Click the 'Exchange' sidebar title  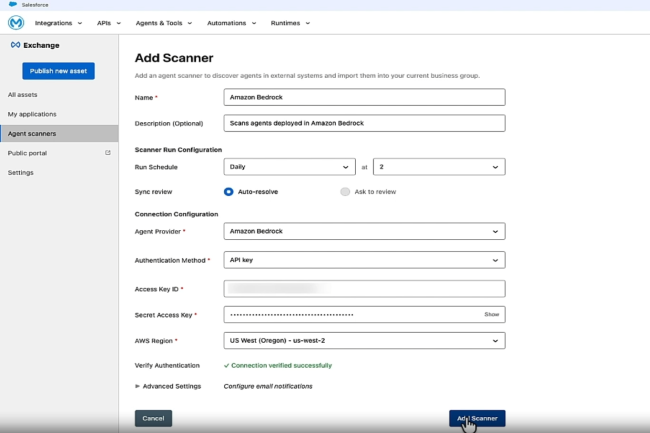click(41, 45)
